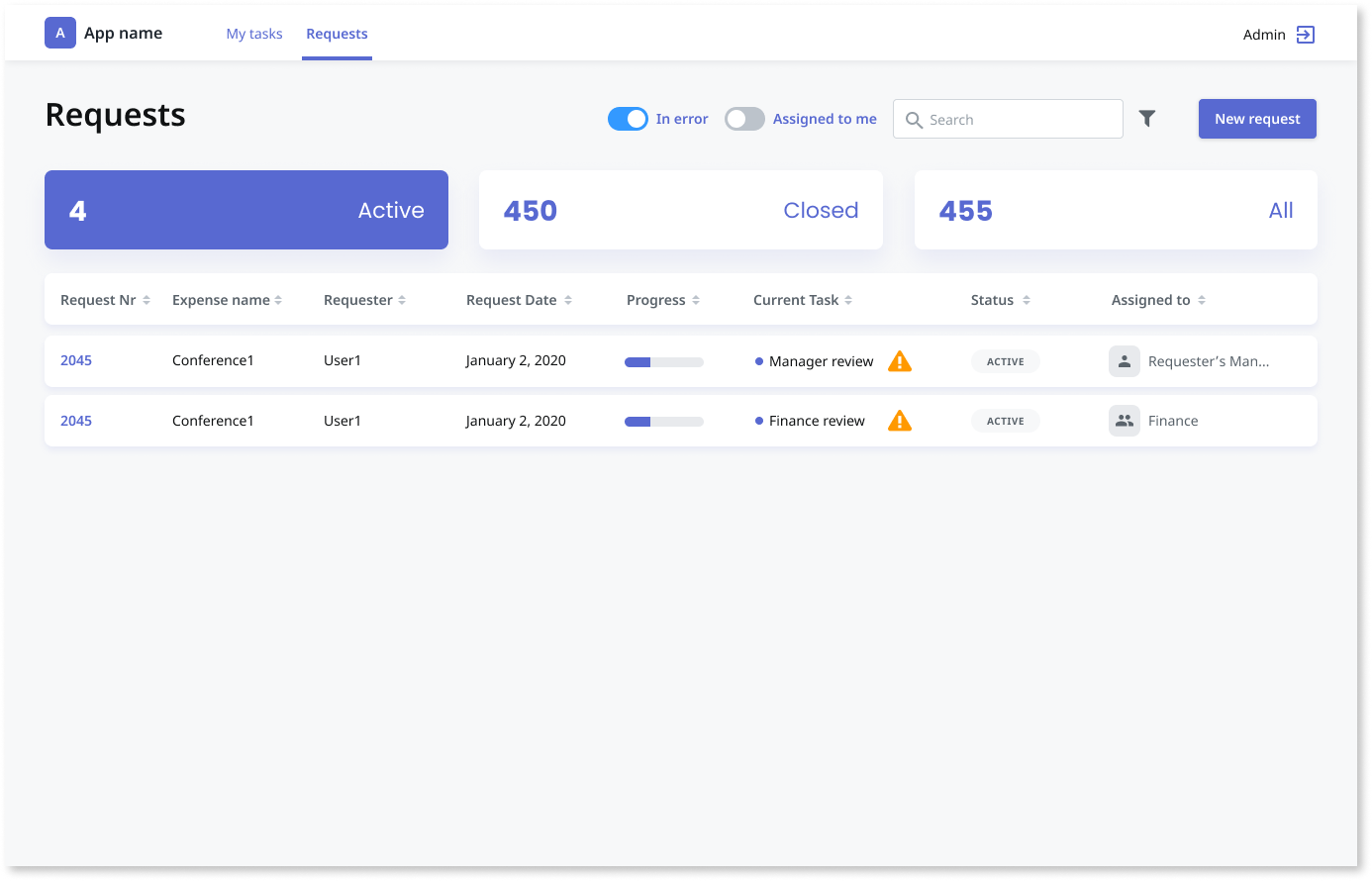Sort by the Request Nr column
Viewport: 1372px width, 881px height.
click(x=147, y=299)
